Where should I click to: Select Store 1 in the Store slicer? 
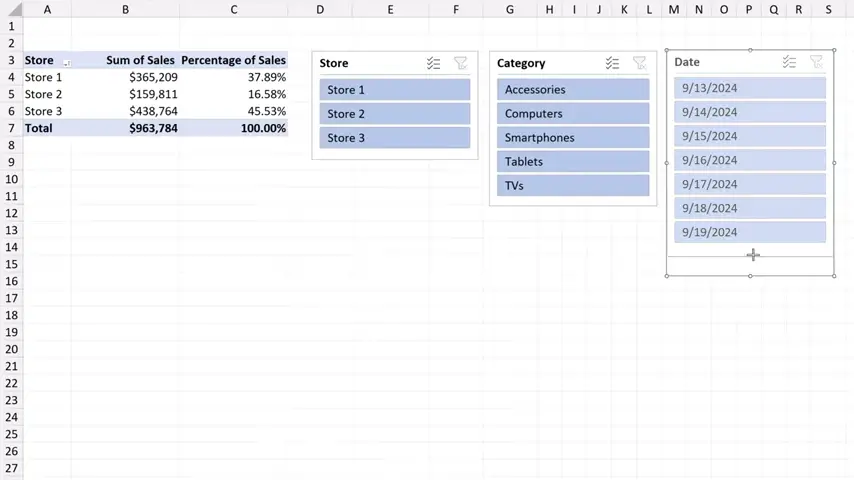[394, 90]
